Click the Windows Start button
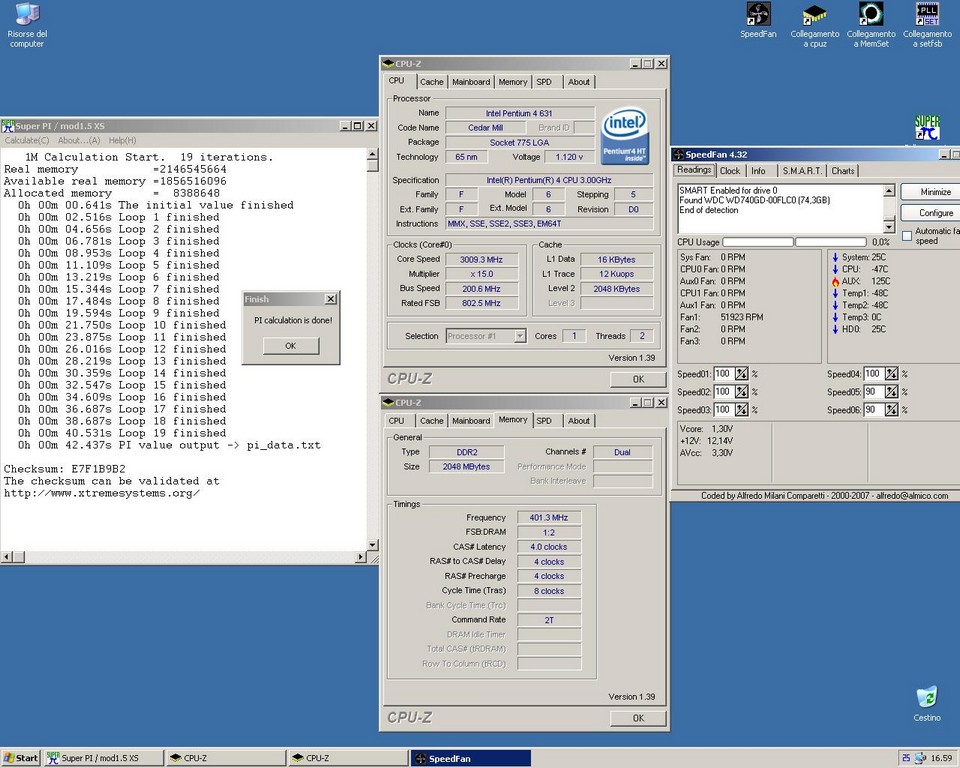960x768 pixels. (x=21, y=758)
